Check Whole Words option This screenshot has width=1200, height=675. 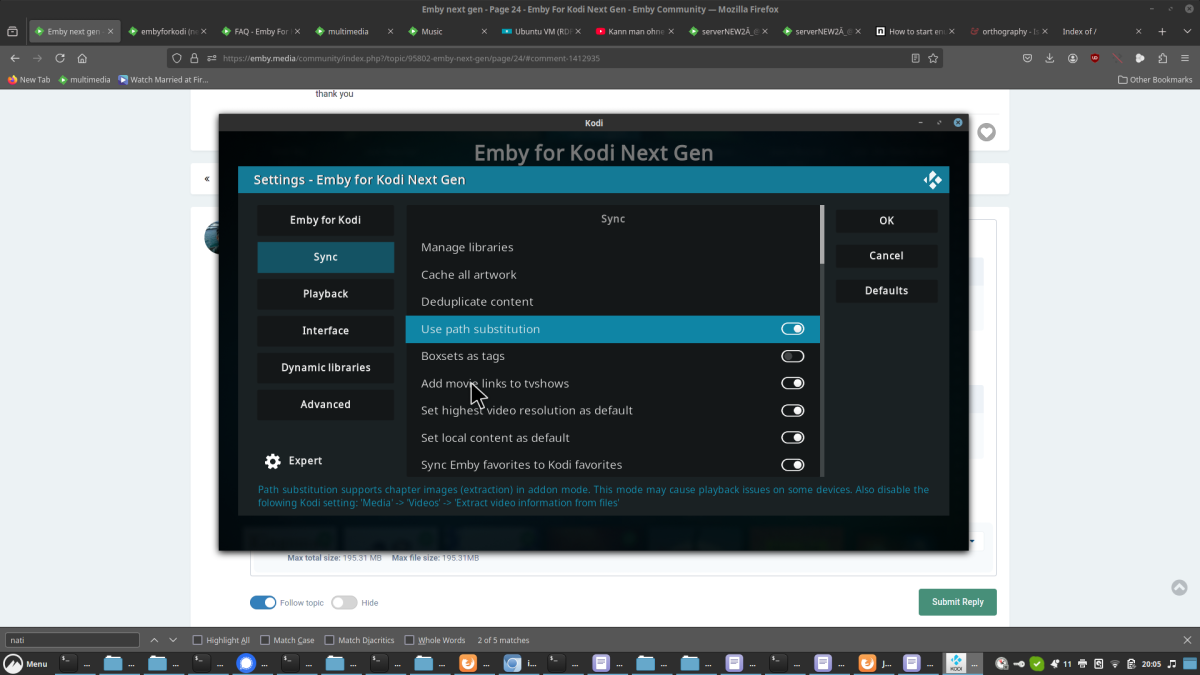[409, 640]
